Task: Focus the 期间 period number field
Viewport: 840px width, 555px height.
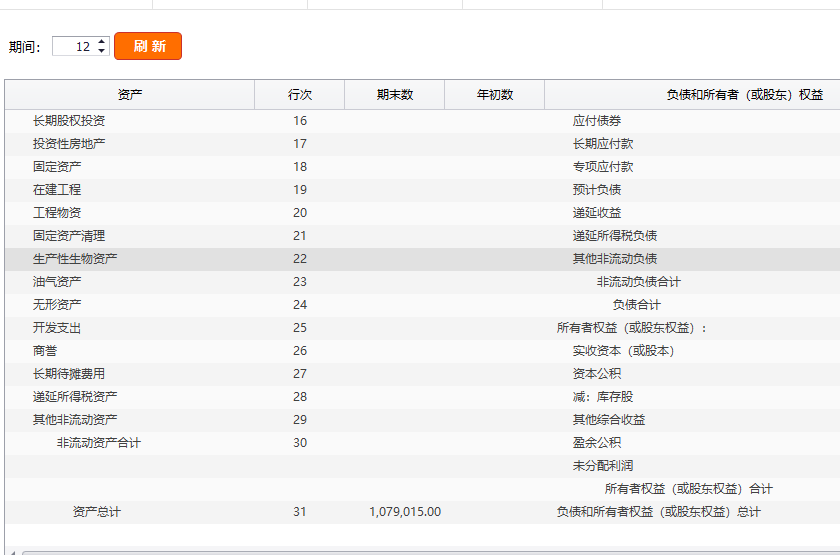Action: pyautogui.click(x=73, y=47)
